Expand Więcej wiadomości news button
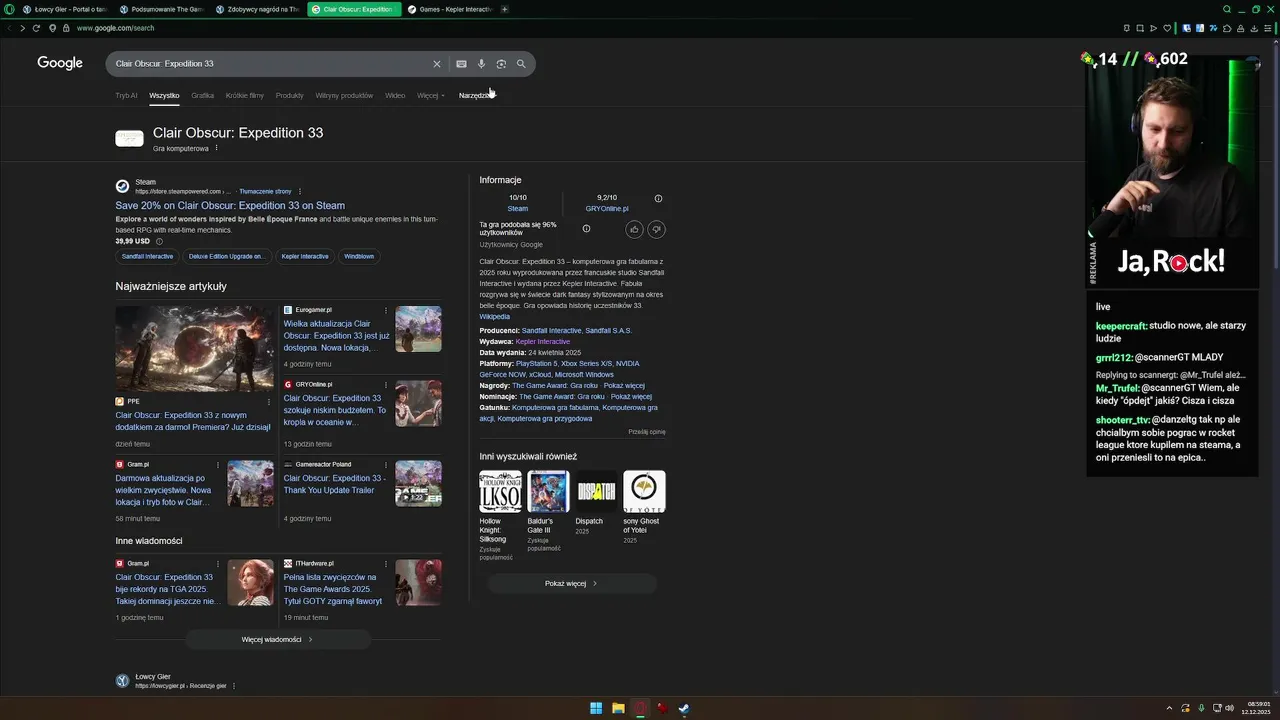This screenshot has width=1280, height=720. point(277,639)
